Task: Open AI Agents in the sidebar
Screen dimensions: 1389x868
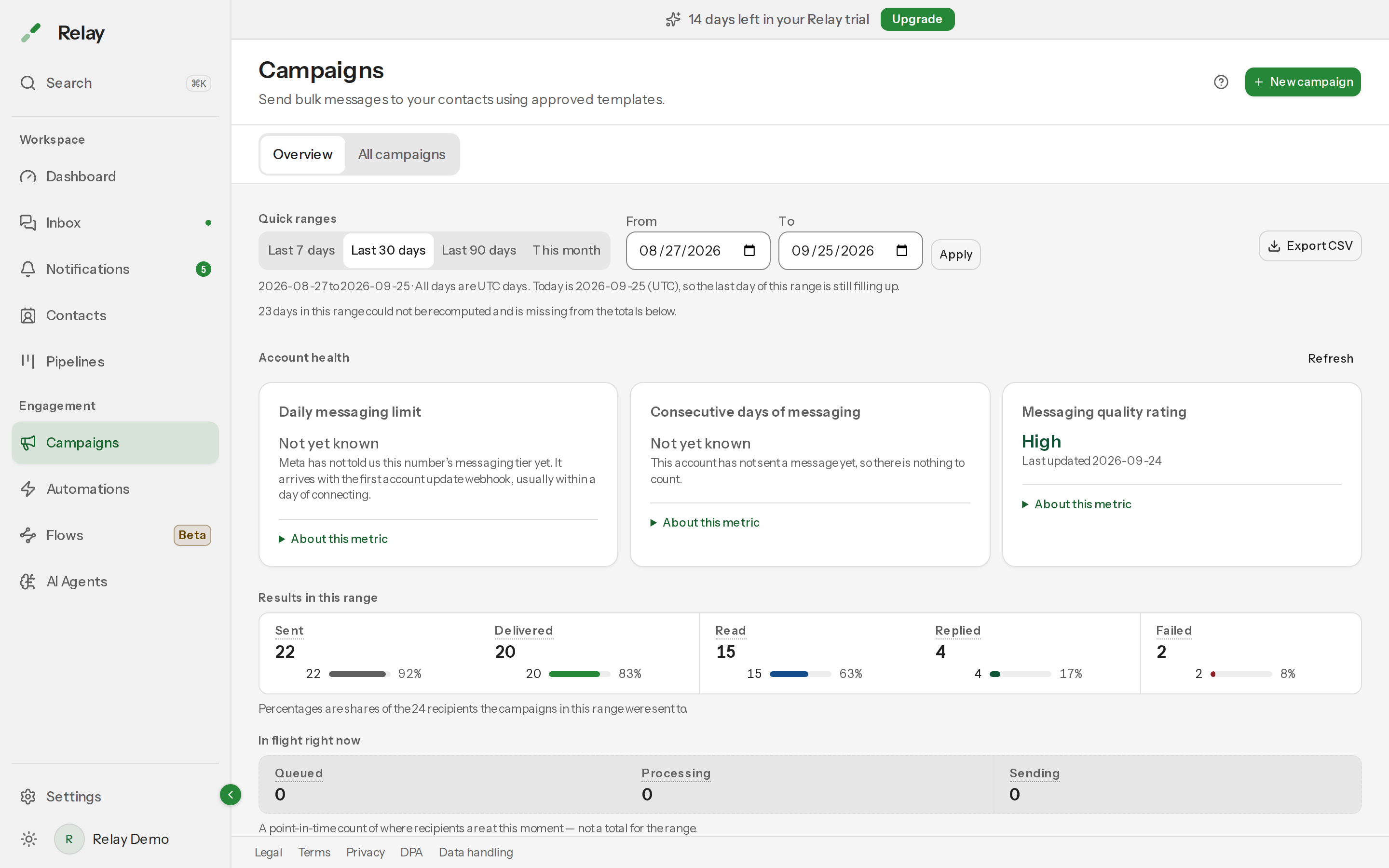Action: [115, 582]
